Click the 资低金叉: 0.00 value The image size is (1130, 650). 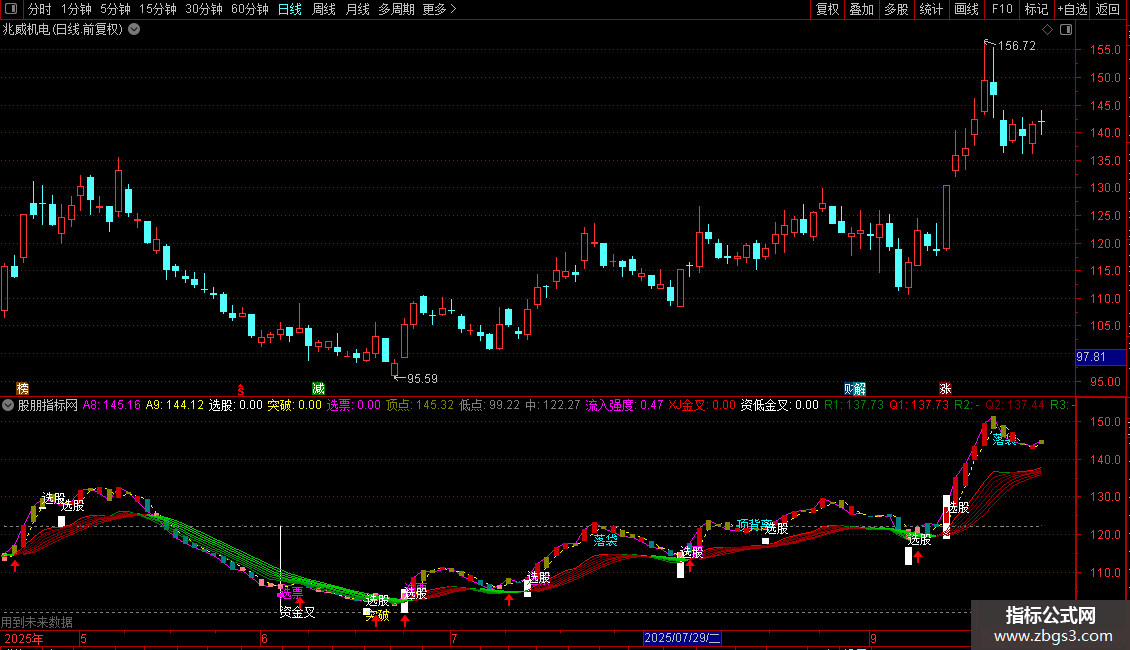tap(780, 405)
